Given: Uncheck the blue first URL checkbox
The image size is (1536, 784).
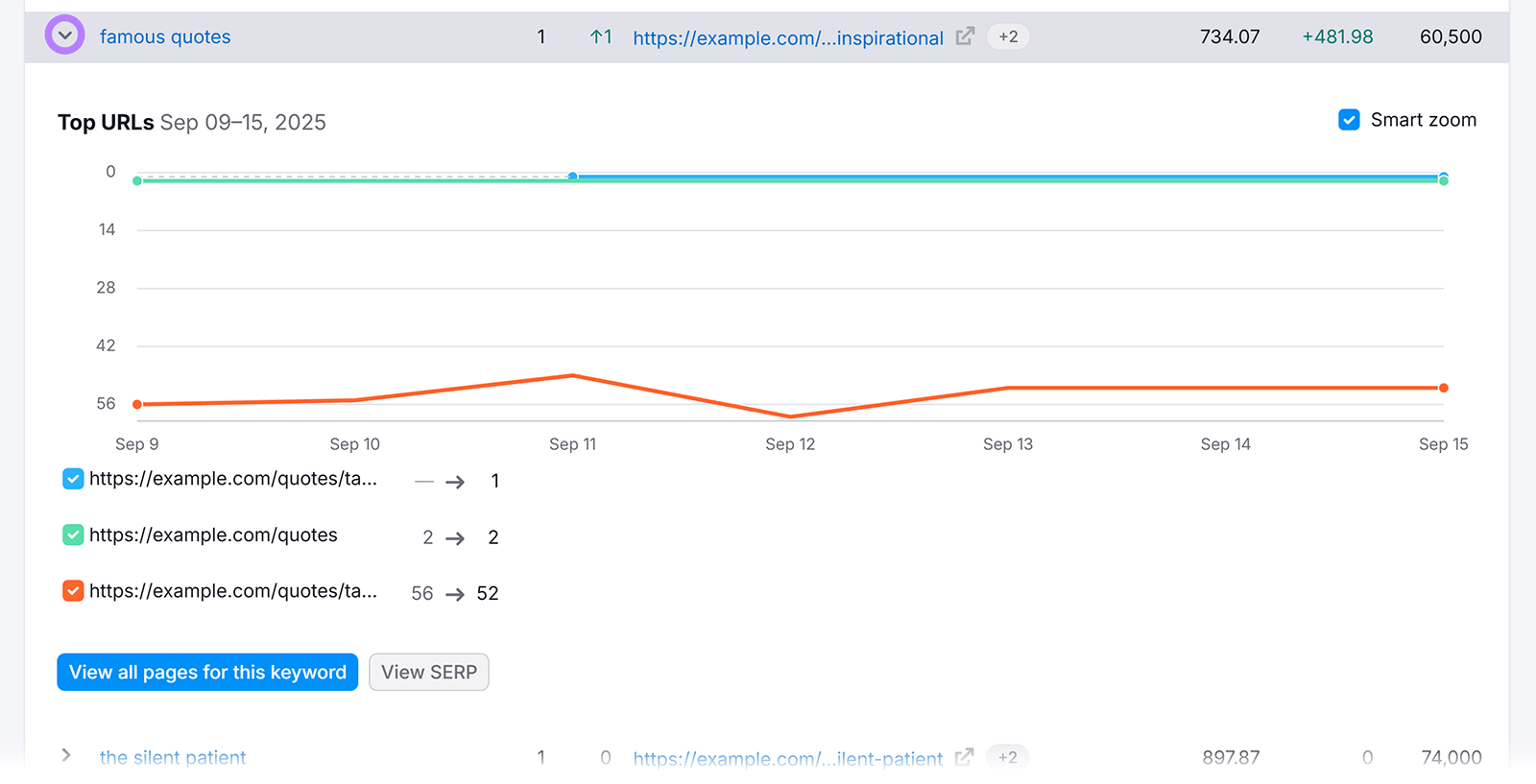Looking at the screenshot, I should point(73,479).
